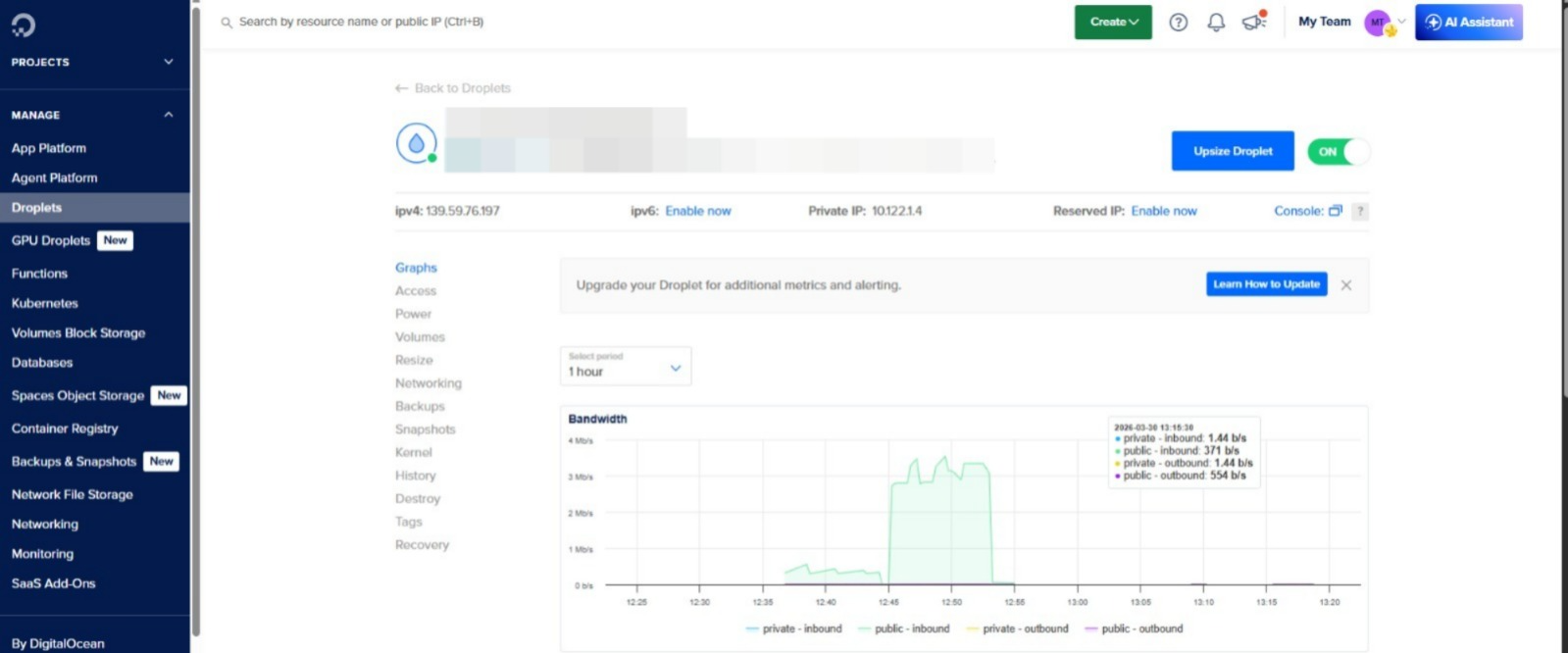Screen dimensions: 1568x653
Task: Open the notifications bell icon
Action: click(1216, 23)
